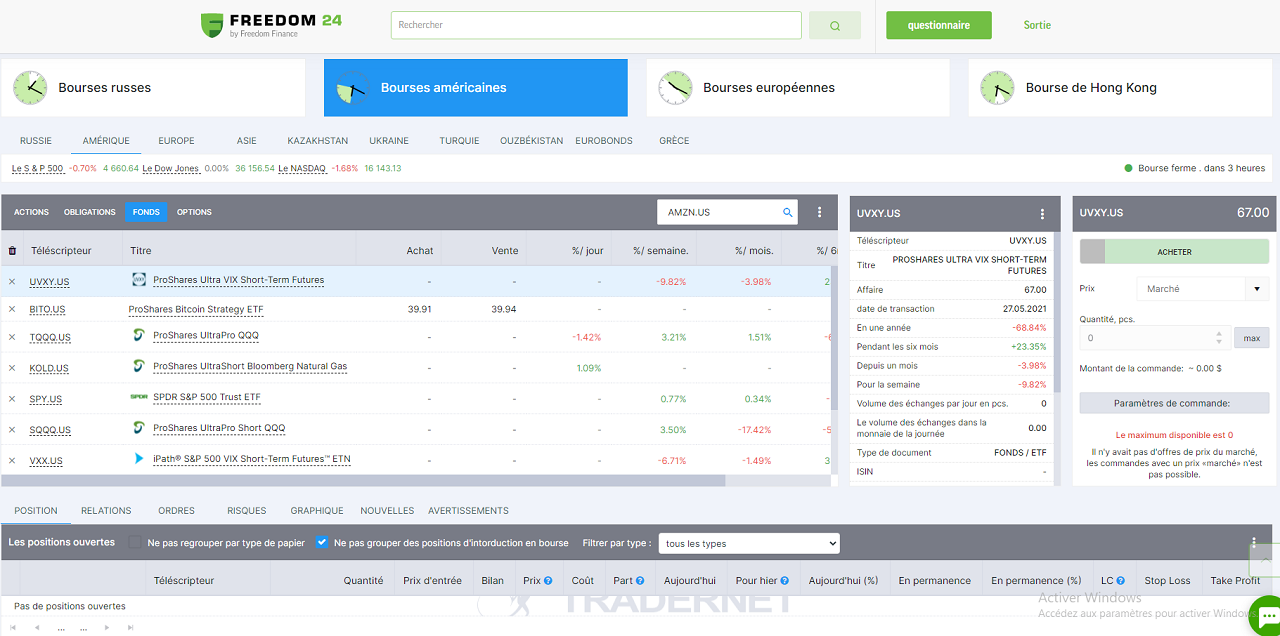Open the RISQUES tab
Image resolution: width=1280 pixels, height=636 pixels.
[x=246, y=511]
